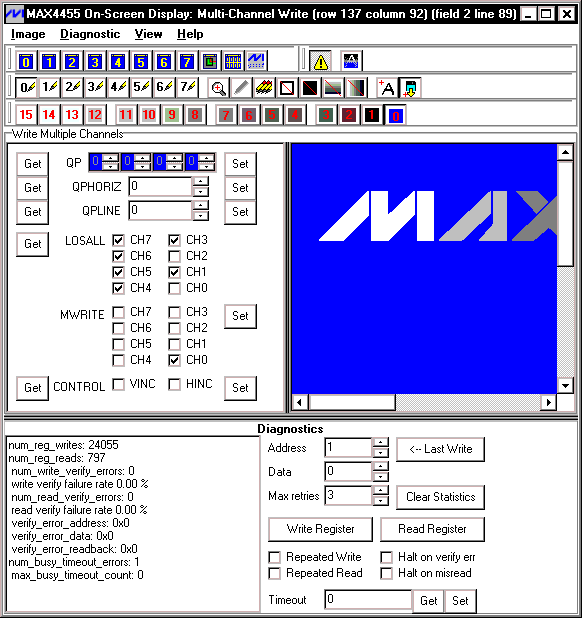Enable the Repeated Write checkbox
582x618 pixels.
pos(274,557)
